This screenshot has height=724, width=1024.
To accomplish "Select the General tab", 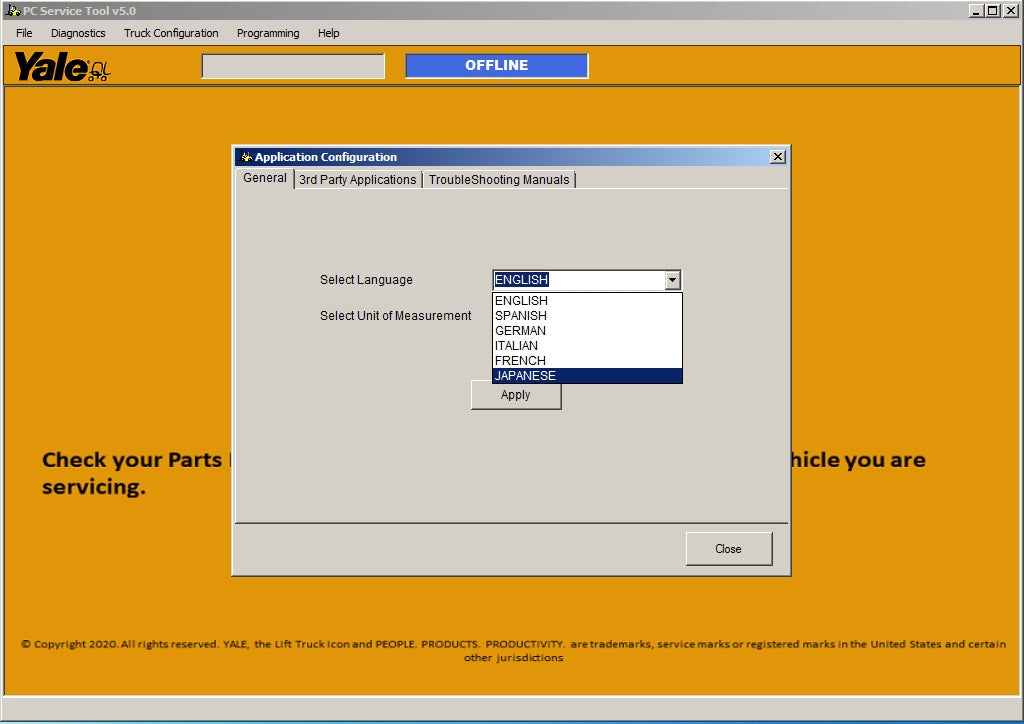I will point(265,178).
